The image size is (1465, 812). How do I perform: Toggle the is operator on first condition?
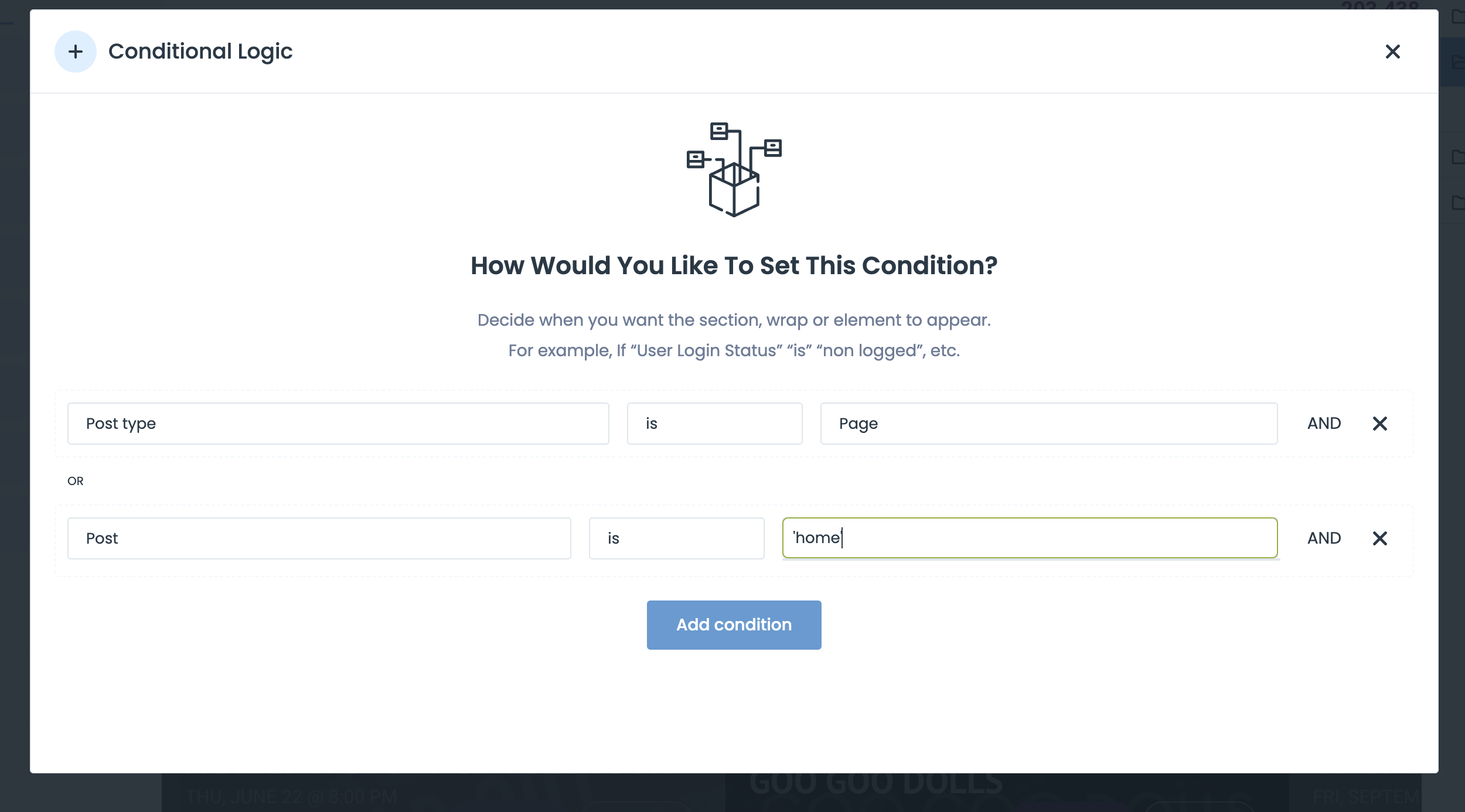point(714,423)
